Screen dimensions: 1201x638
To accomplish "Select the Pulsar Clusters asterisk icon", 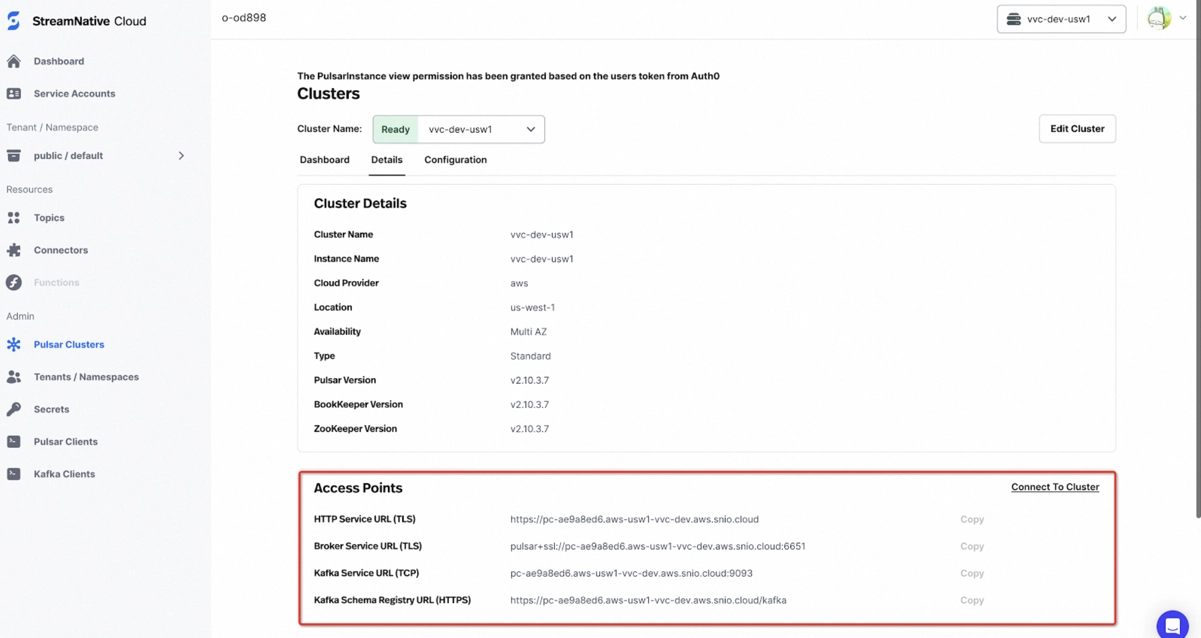I will click(x=14, y=345).
